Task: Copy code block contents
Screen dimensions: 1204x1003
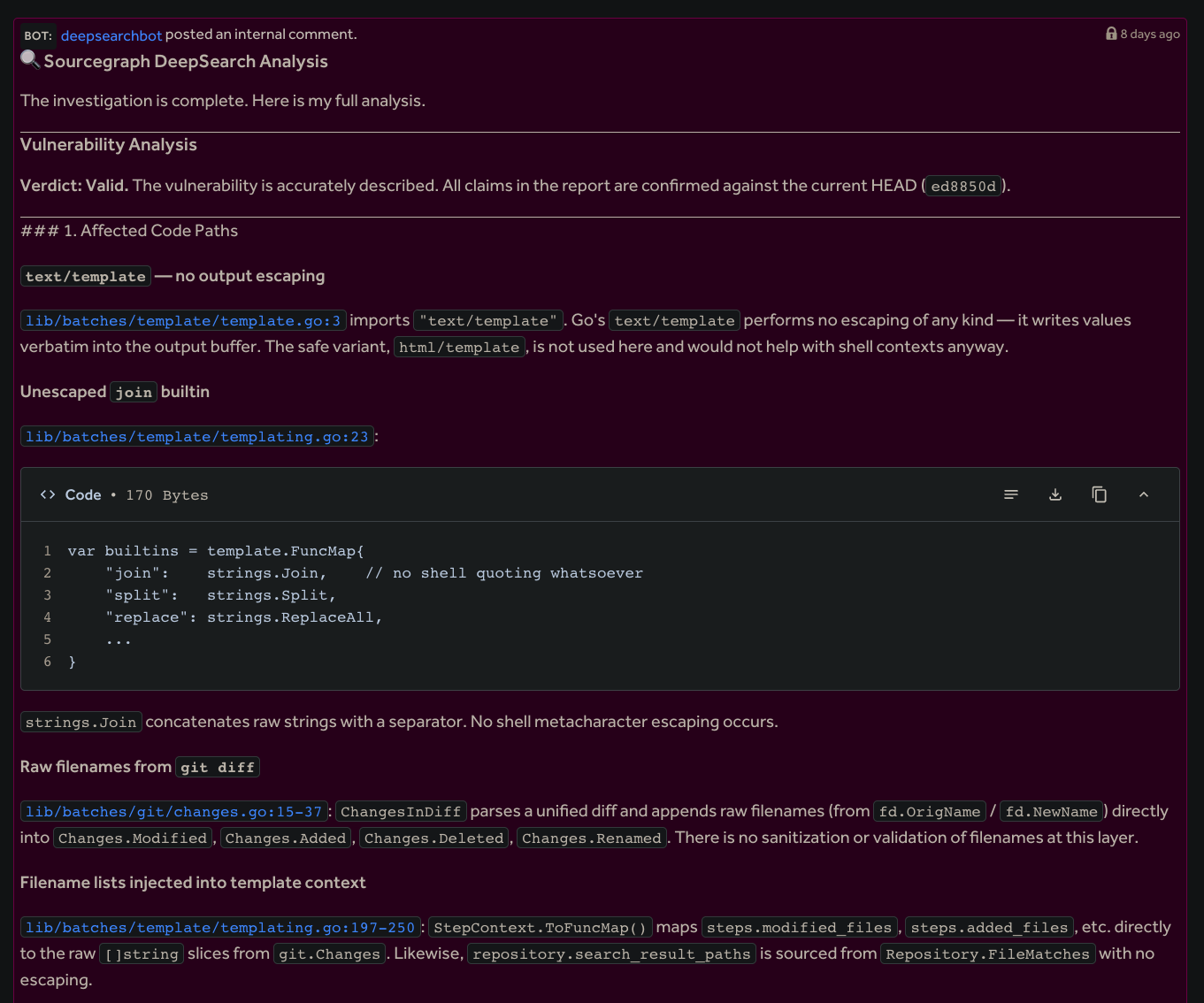Action: click(1100, 494)
